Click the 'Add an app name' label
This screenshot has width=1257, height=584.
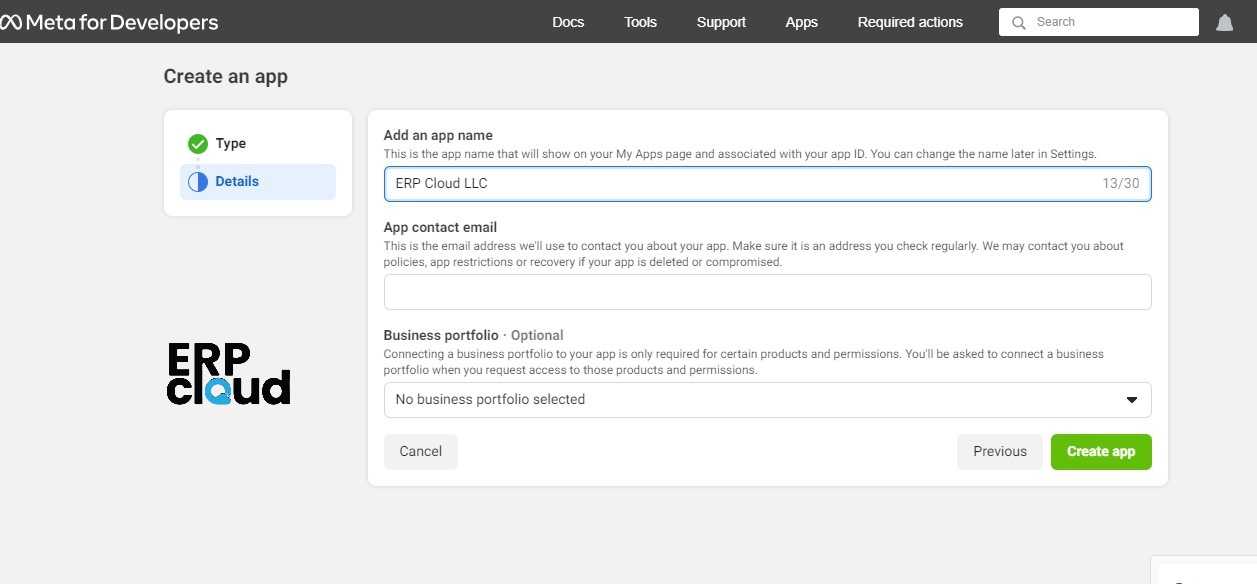[438, 135]
